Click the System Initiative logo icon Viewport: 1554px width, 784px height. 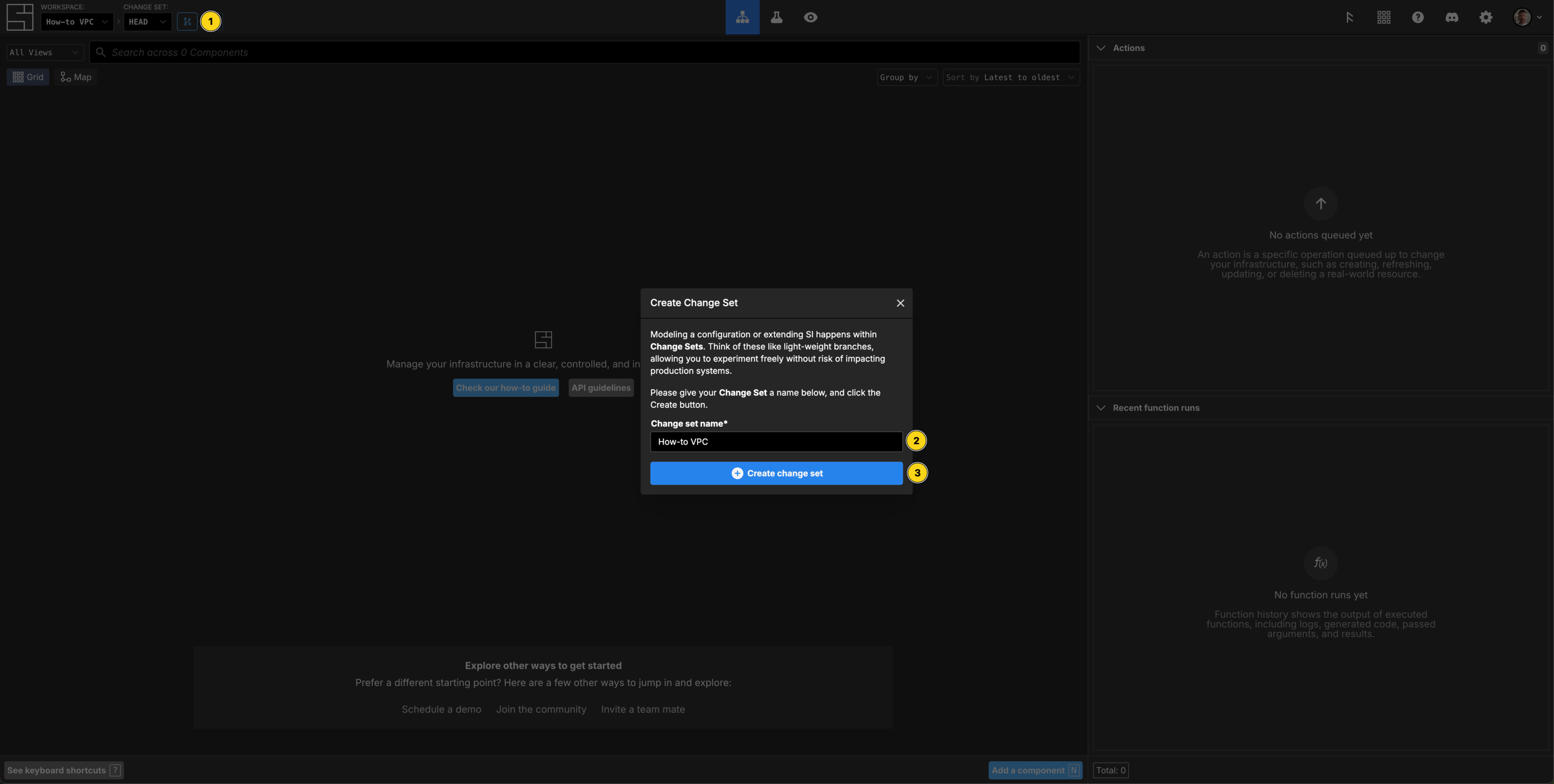(x=19, y=17)
